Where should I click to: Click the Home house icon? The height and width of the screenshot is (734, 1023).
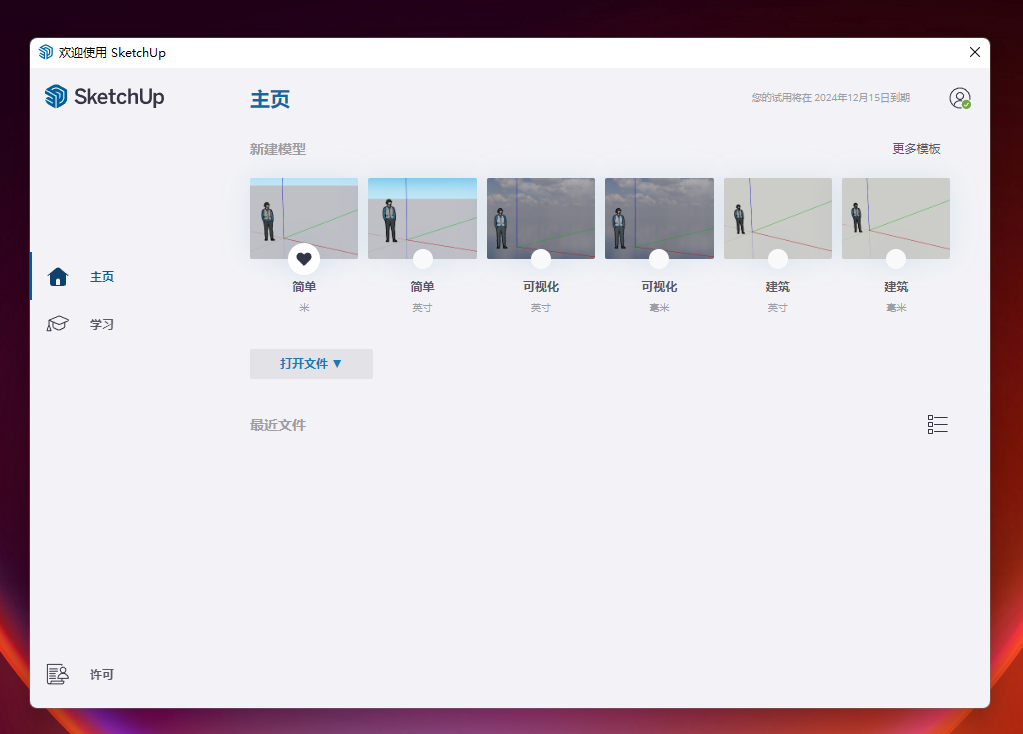click(58, 277)
